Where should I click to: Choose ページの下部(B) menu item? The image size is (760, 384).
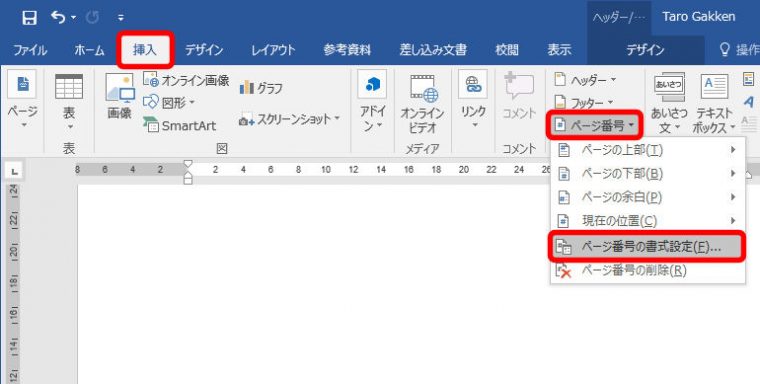(648, 174)
